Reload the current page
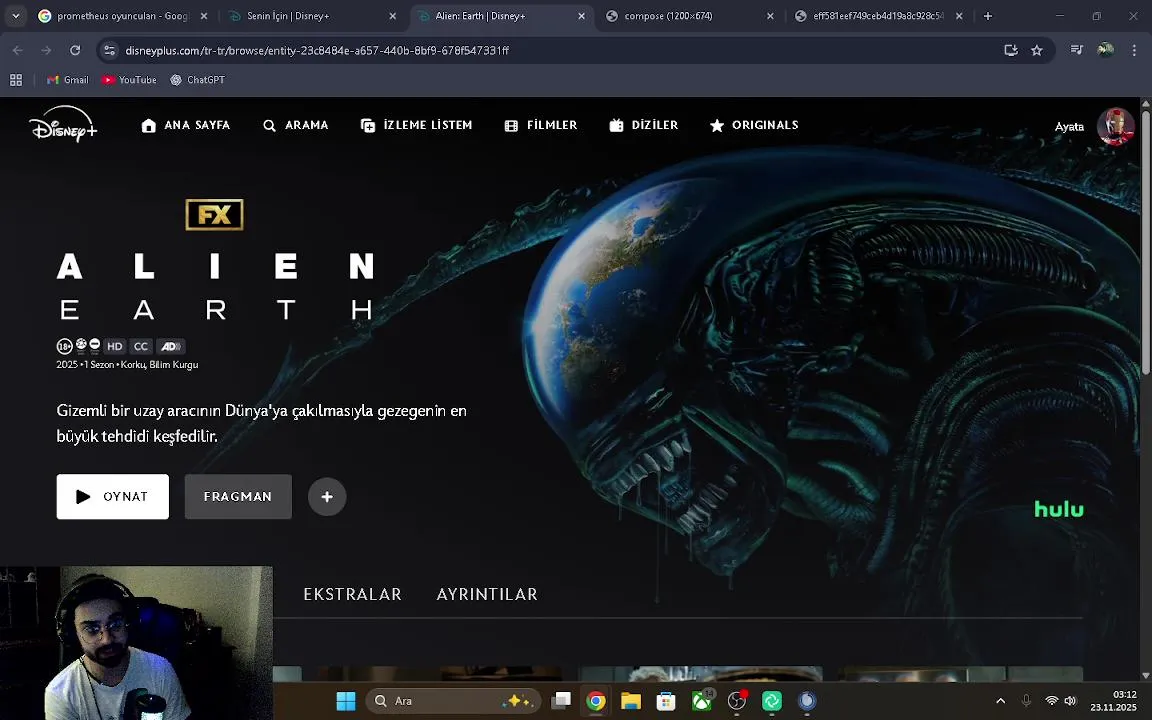This screenshot has width=1152, height=720. pyautogui.click(x=75, y=51)
